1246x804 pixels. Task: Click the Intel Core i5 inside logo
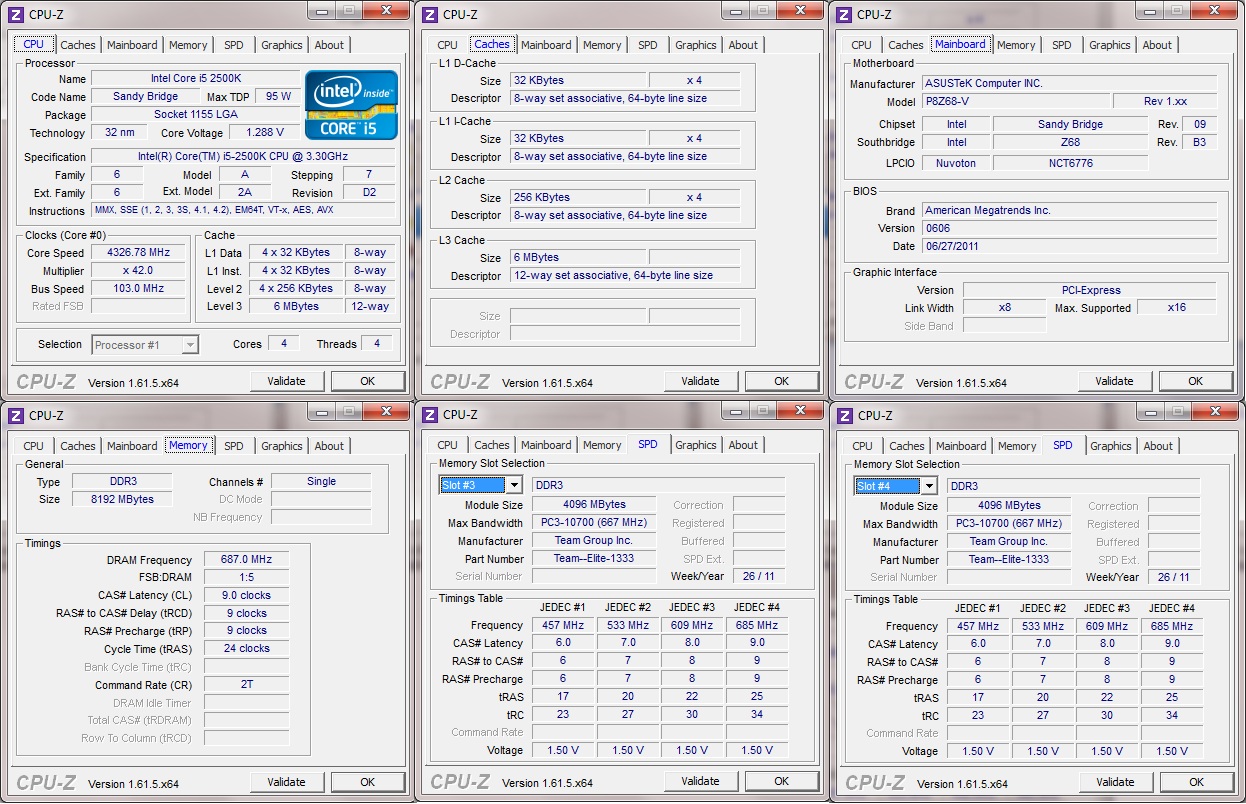click(x=351, y=105)
